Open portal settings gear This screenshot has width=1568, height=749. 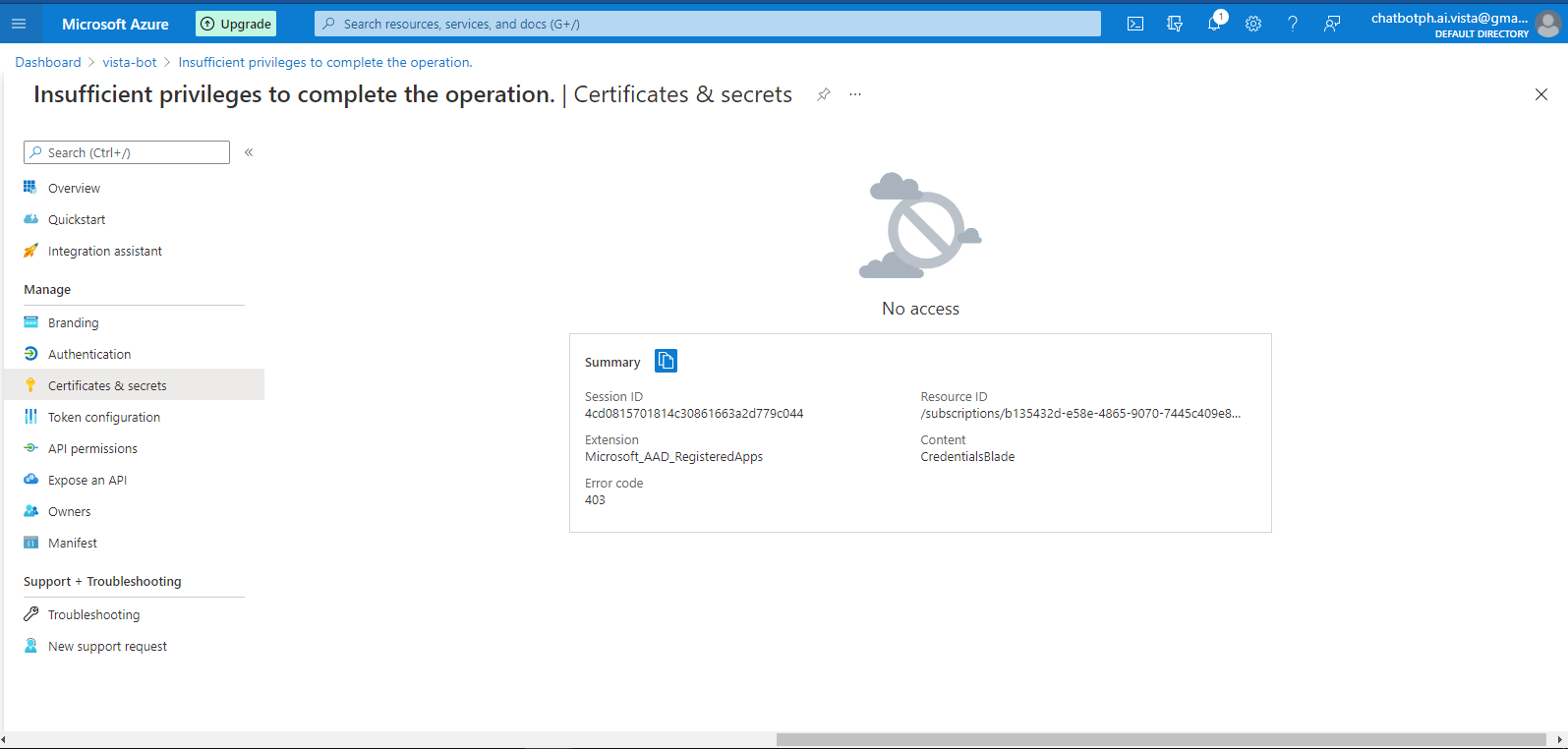pyautogui.click(x=1253, y=24)
